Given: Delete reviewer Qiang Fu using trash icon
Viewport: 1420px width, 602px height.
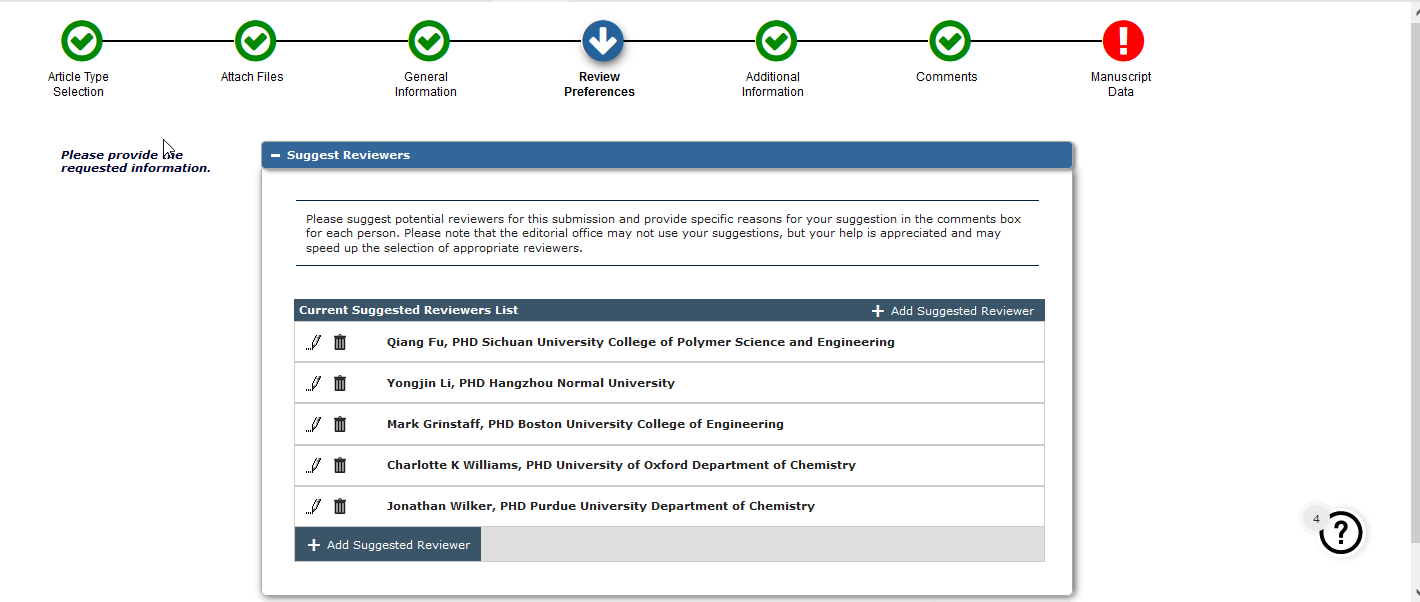Looking at the screenshot, I should (340, 342).
